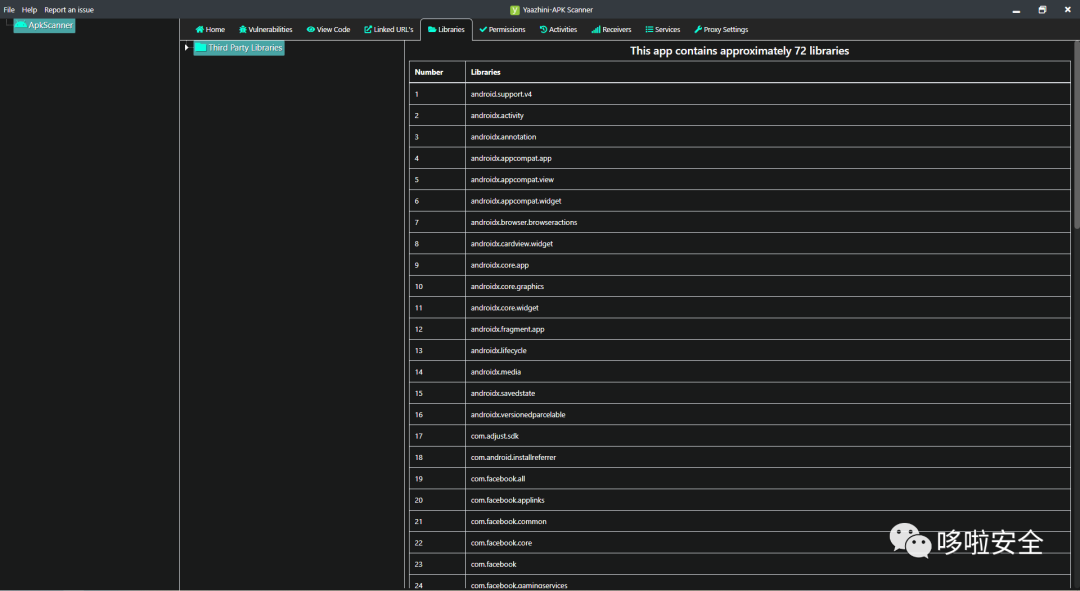The image size is (1080, 591).
Task: Click the Yaazhini app logo in title bar
Action: coord(515,10)
